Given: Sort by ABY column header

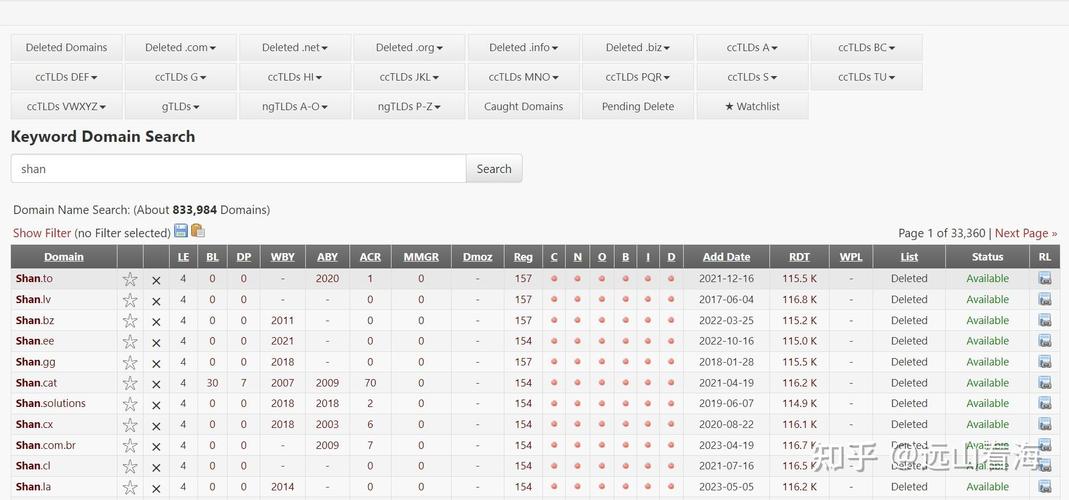Looking at the screenshot, I should (x=327, y=257).
